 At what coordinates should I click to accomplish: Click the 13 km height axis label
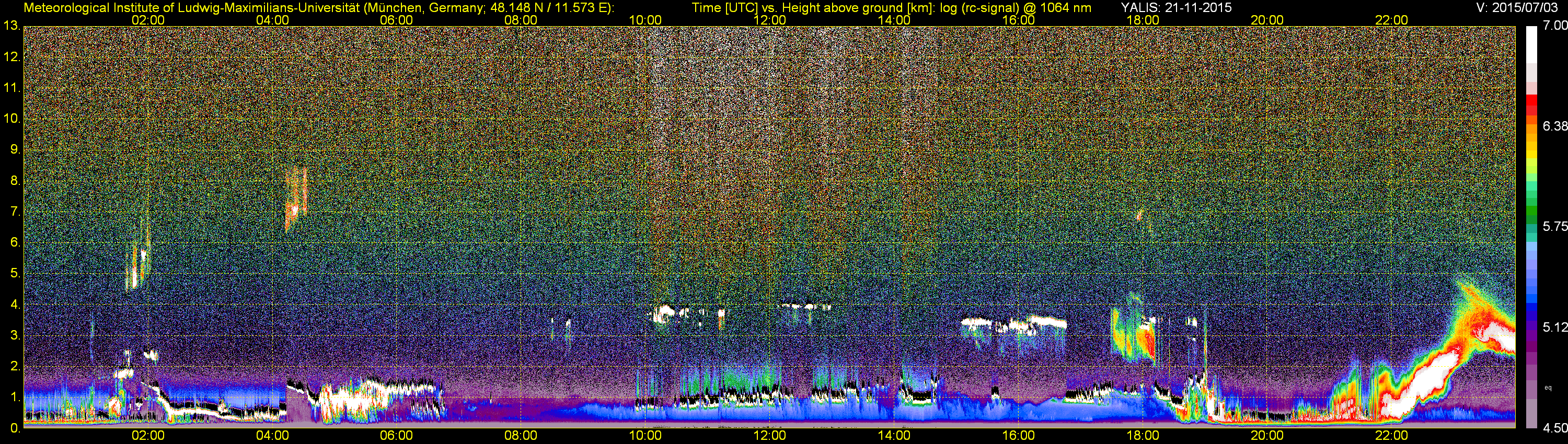[12, 26]
